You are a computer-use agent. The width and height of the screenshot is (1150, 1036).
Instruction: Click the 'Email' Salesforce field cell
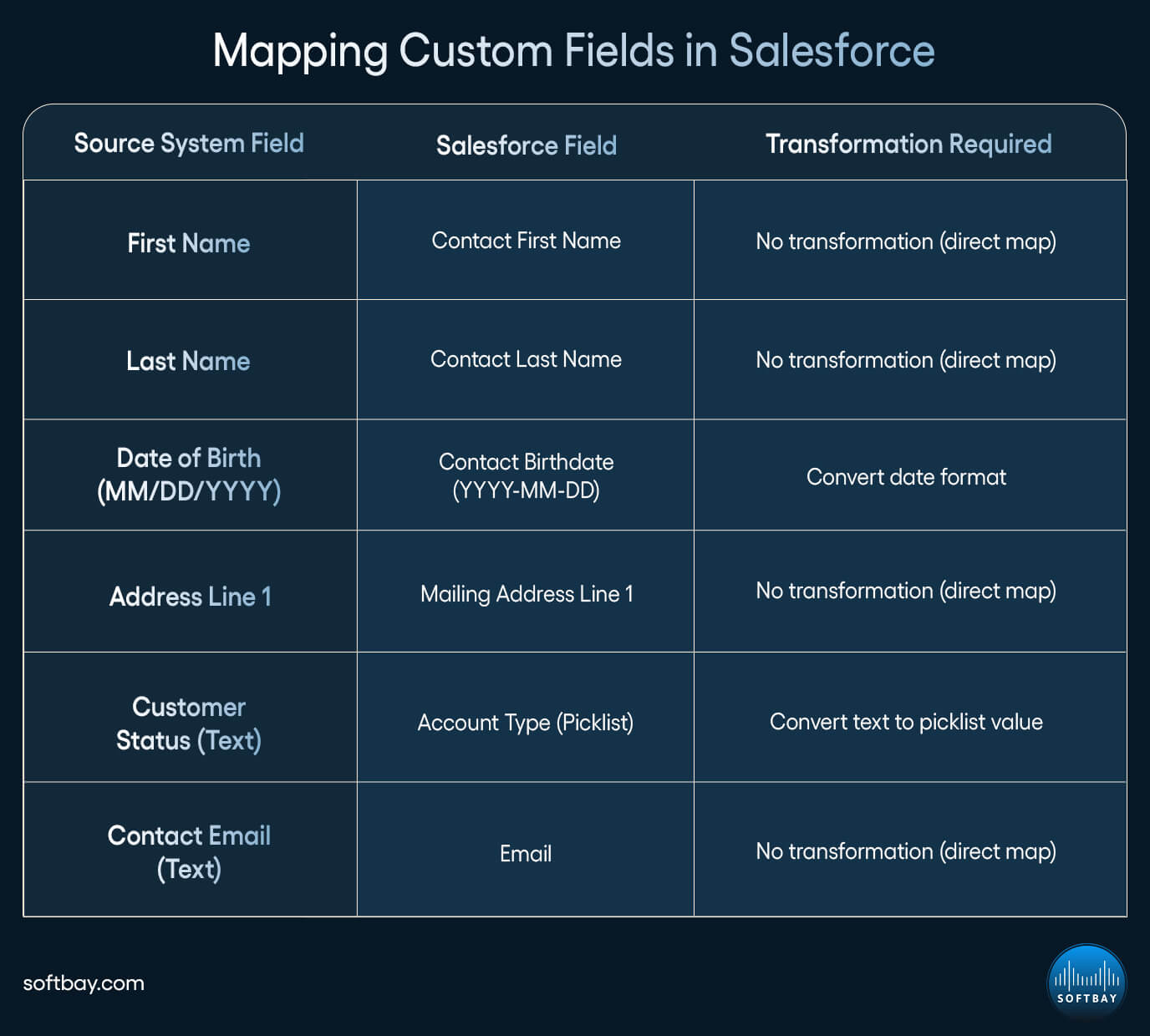[x=526, y=850]
